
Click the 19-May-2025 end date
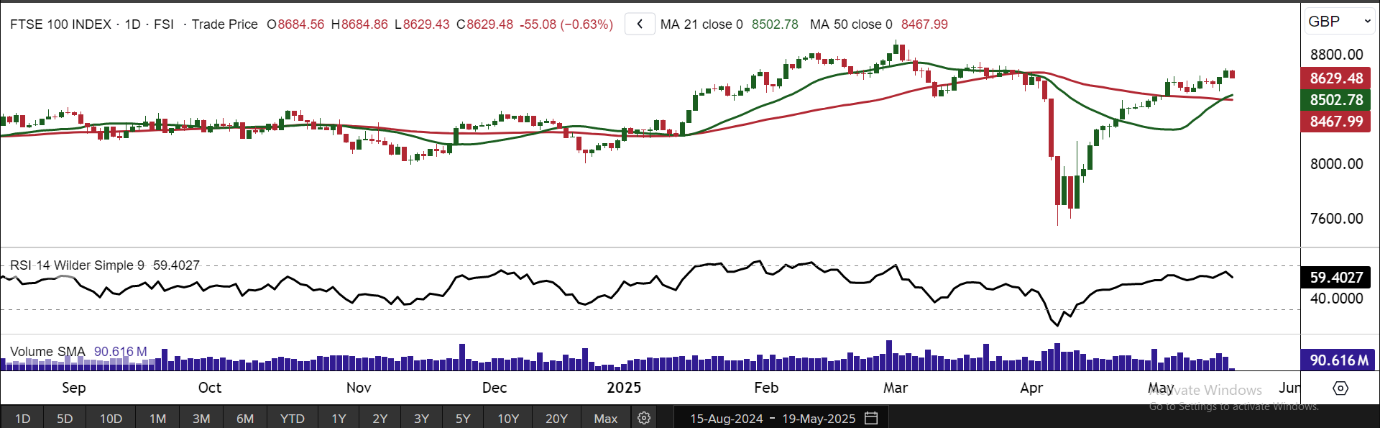[x=821, y=417]
